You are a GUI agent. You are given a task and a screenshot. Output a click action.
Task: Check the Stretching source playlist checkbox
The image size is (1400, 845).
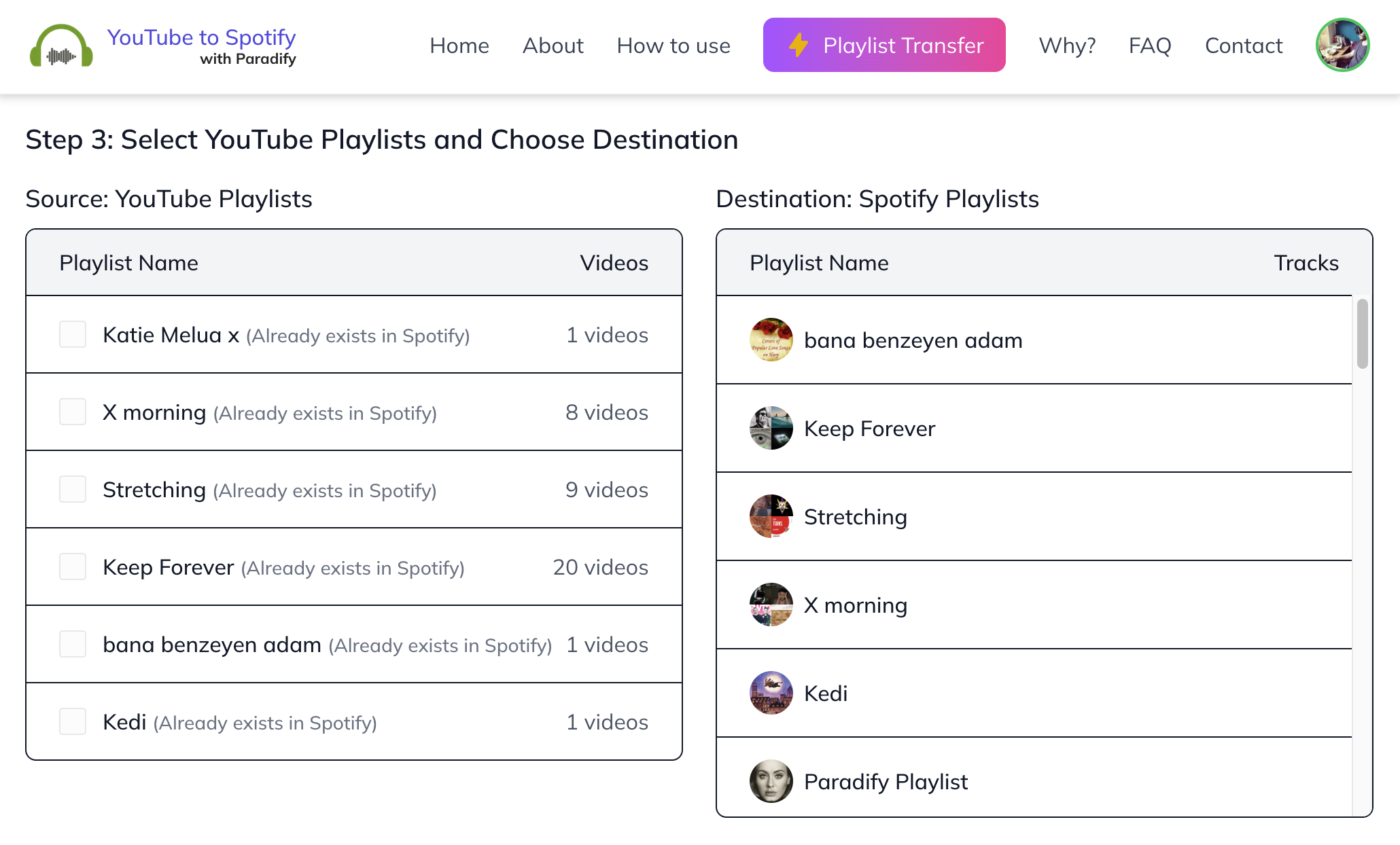[73, 489]
